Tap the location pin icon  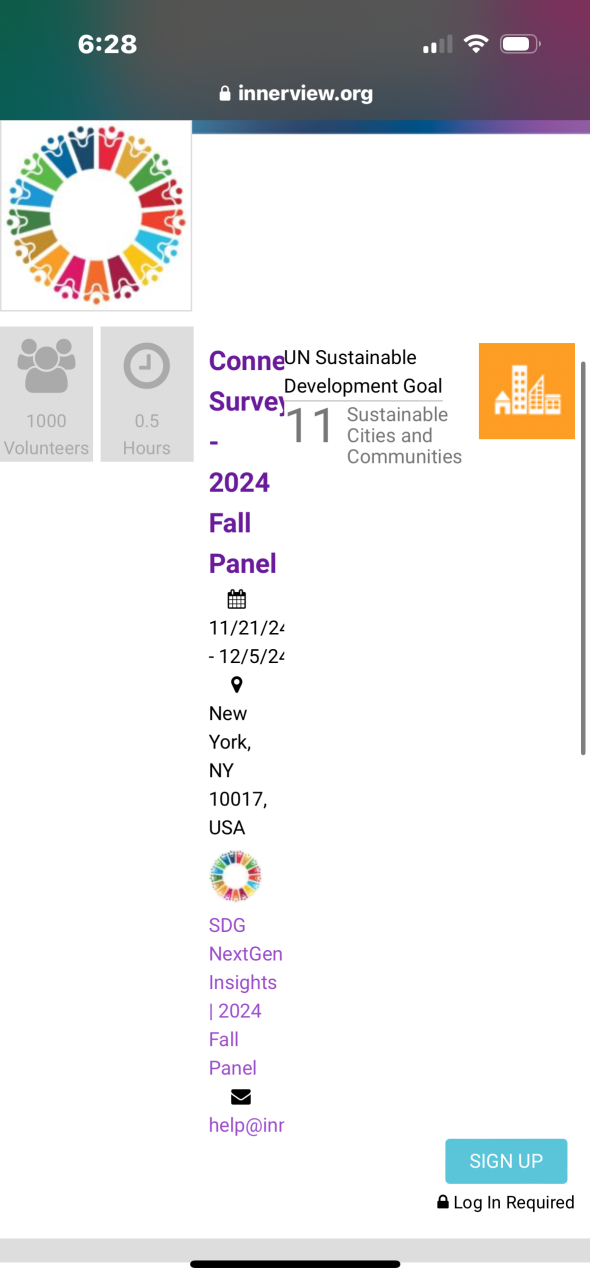(237, 685)
